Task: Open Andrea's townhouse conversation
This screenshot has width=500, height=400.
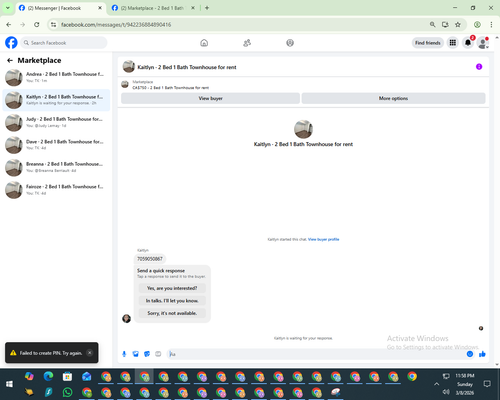Action: pyautogui.click(x=56, y=77)
